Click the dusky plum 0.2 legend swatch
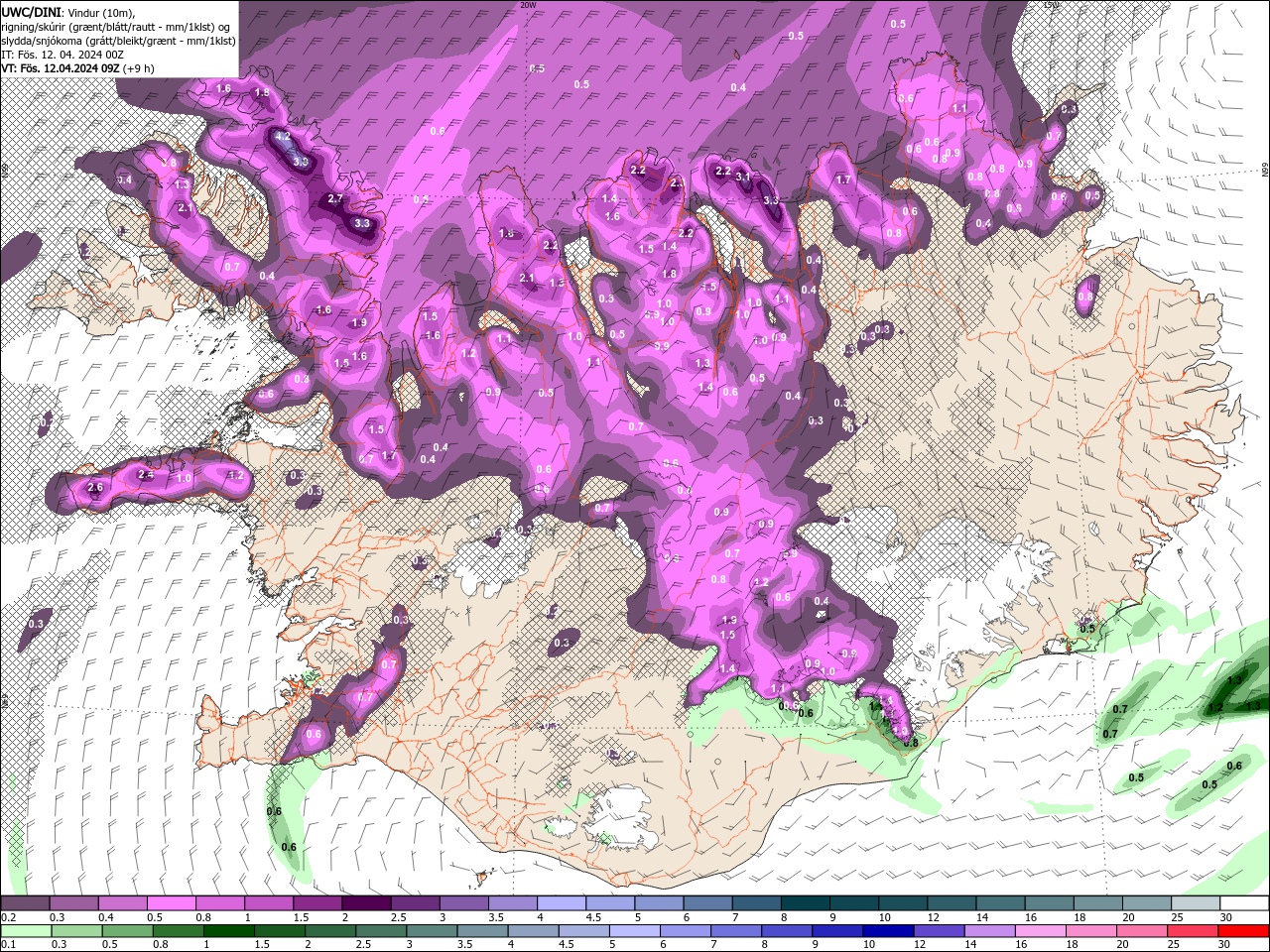The width and height of the screenshot is (1270, 952). (x=26, y=903)
